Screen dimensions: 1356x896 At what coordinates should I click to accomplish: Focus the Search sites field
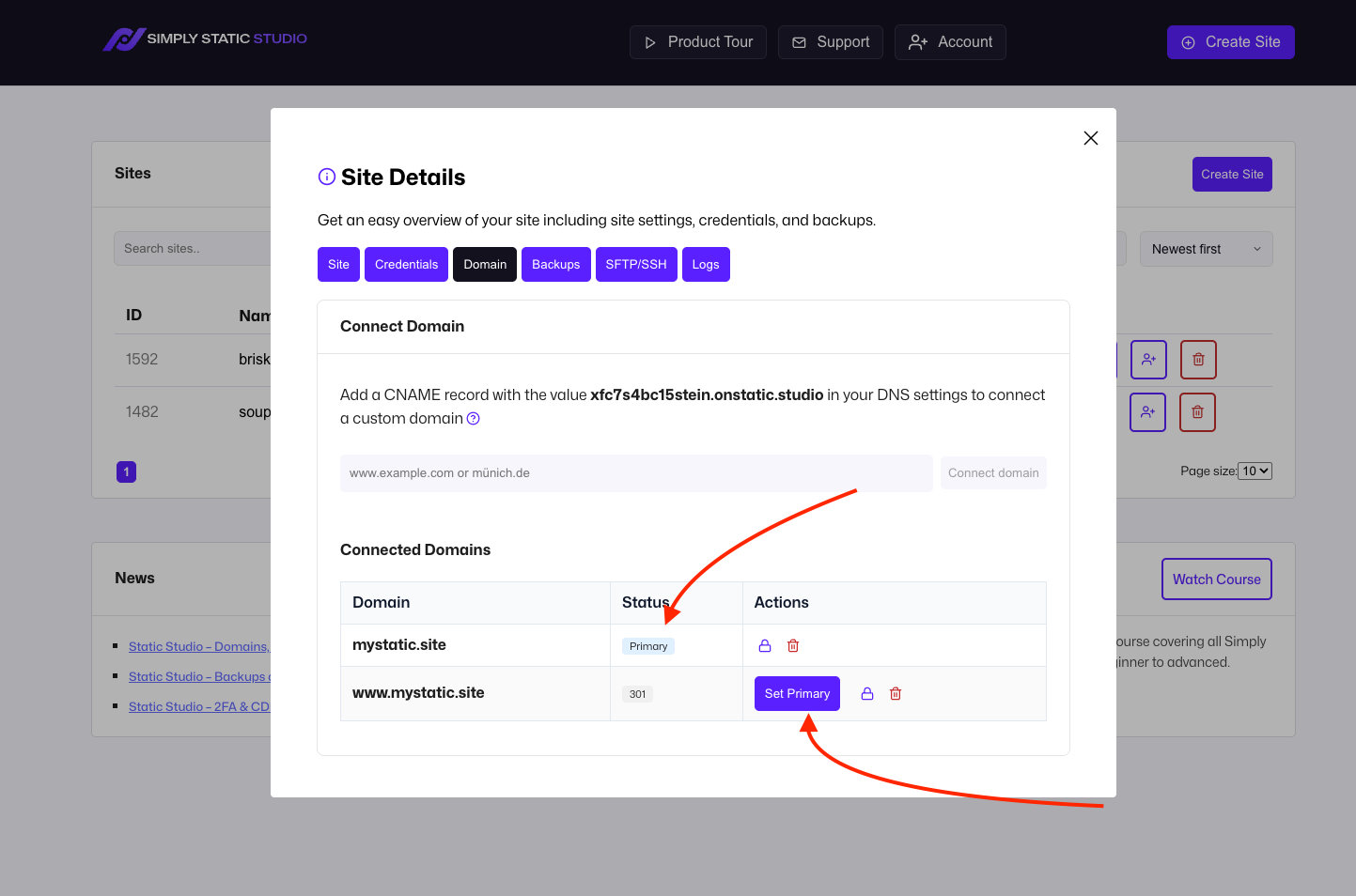pos(193,249)
